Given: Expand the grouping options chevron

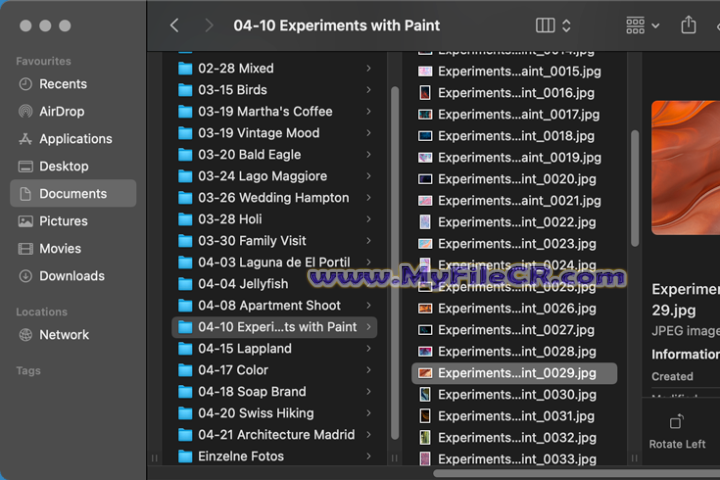Looking at the screenshot, I should [x=656, y=26].
